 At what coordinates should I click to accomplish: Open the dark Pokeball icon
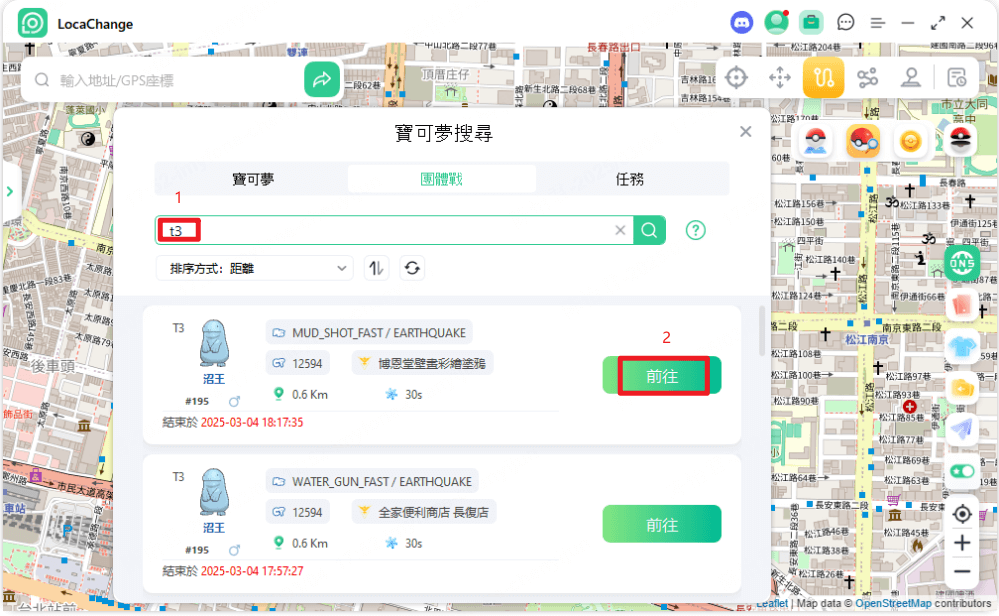coord(959,141)
